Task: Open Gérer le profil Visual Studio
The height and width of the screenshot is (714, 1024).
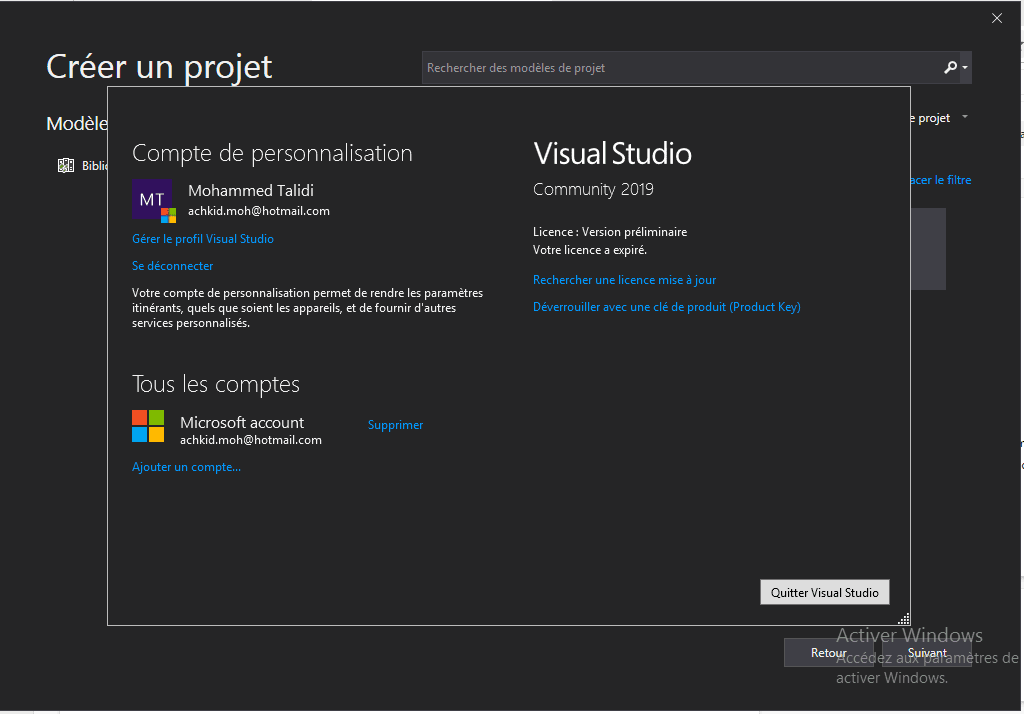Action: tap(203, 239)
